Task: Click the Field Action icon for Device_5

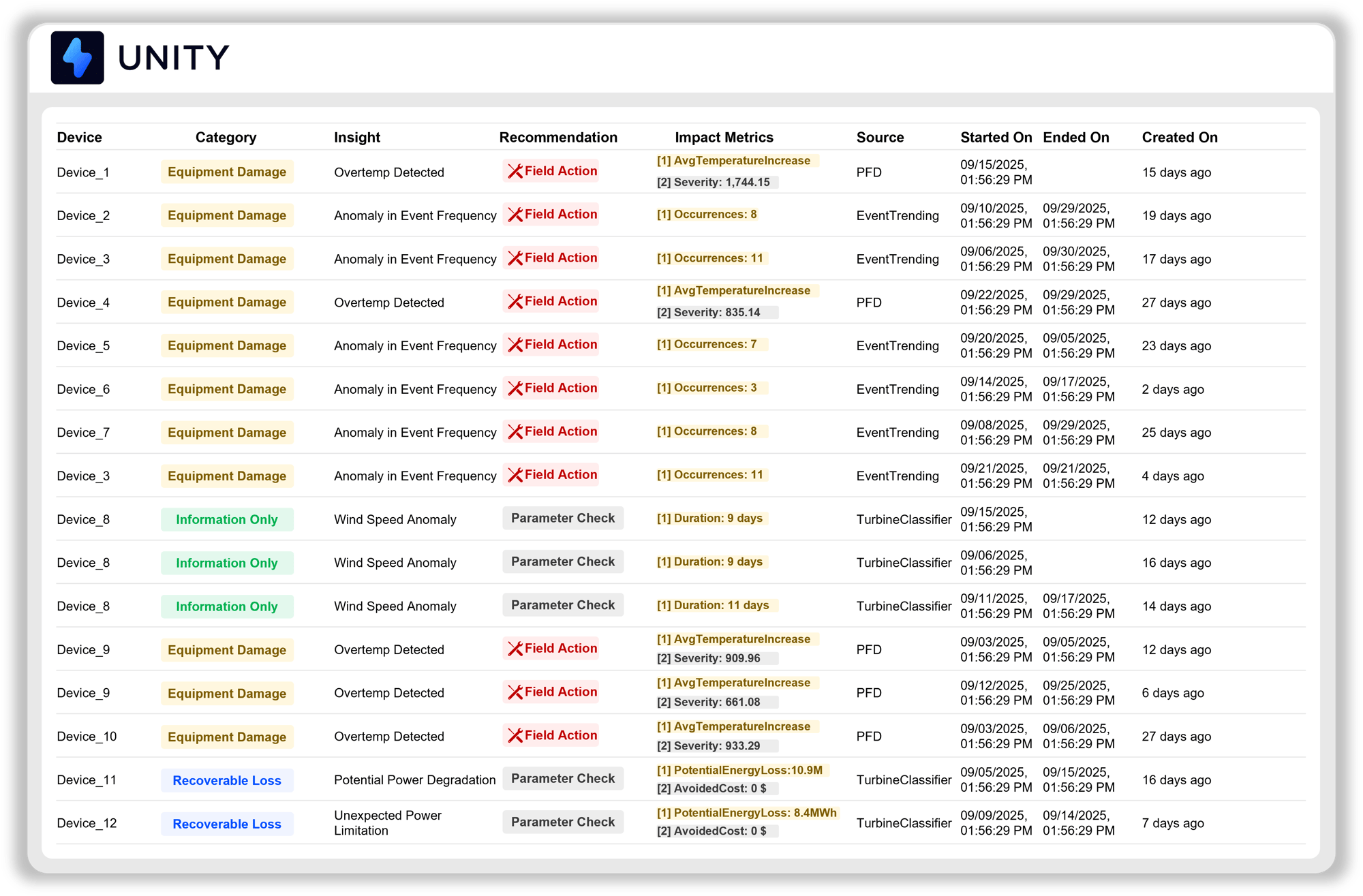Action: pyautogui.click(x=517, y=345)
